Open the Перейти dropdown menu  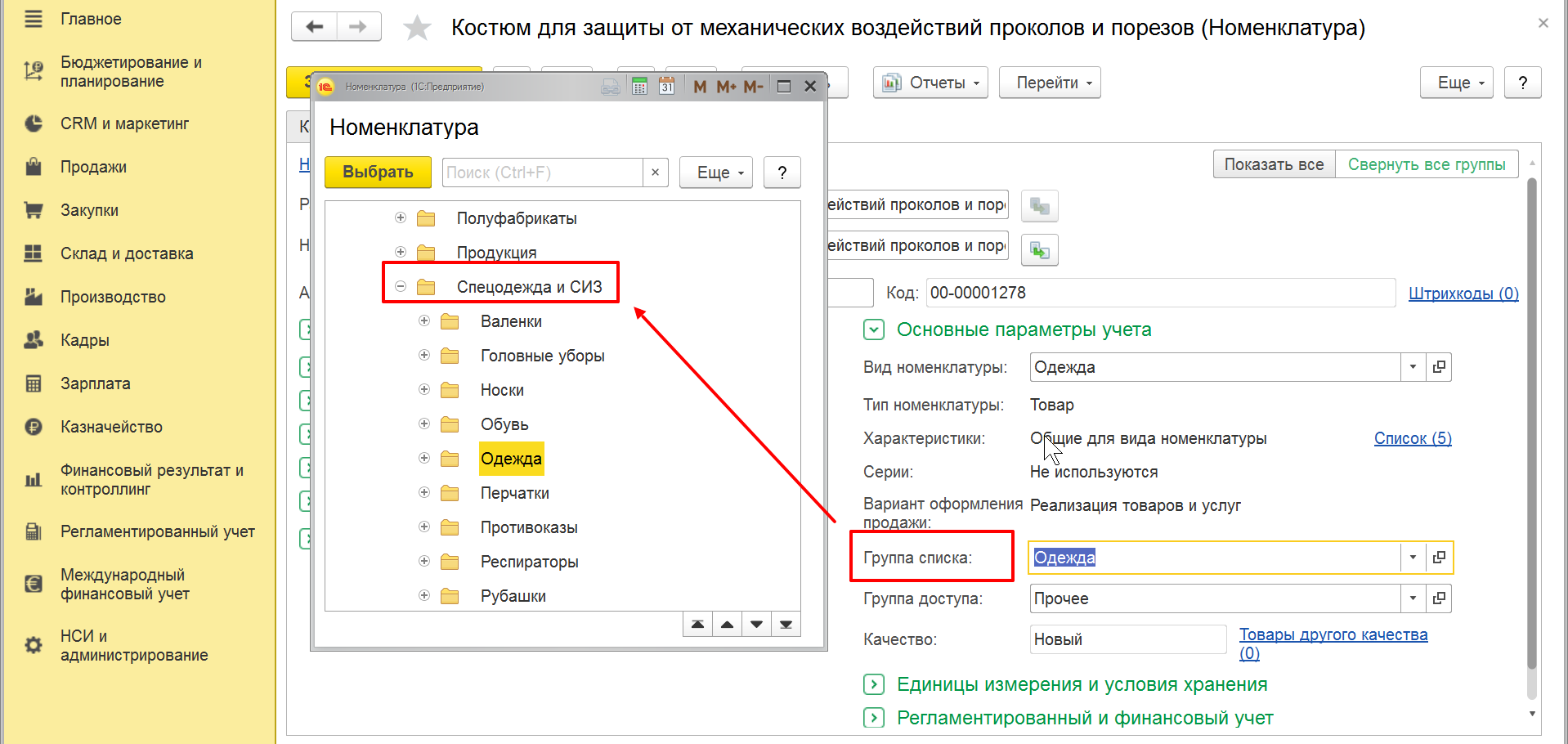click(1050, 83)
